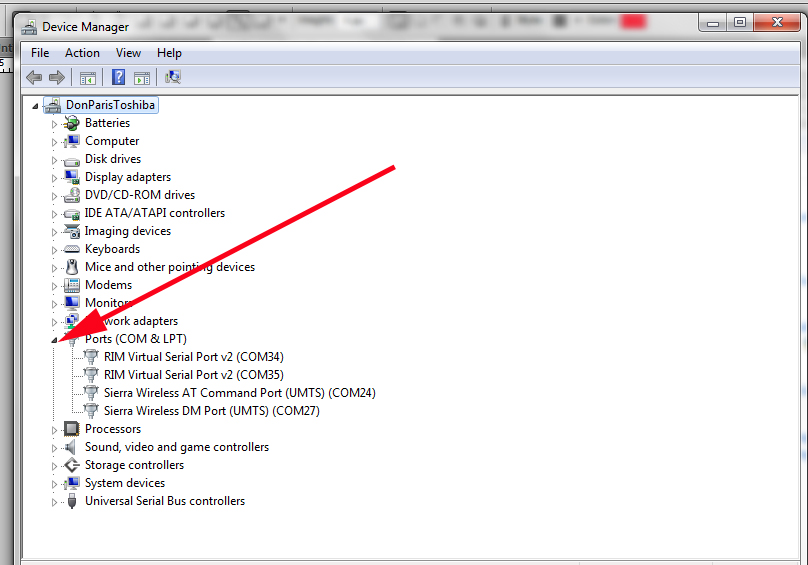Select Sierra Wireless AT Command Port (COM24)

[x=239, y=393]
